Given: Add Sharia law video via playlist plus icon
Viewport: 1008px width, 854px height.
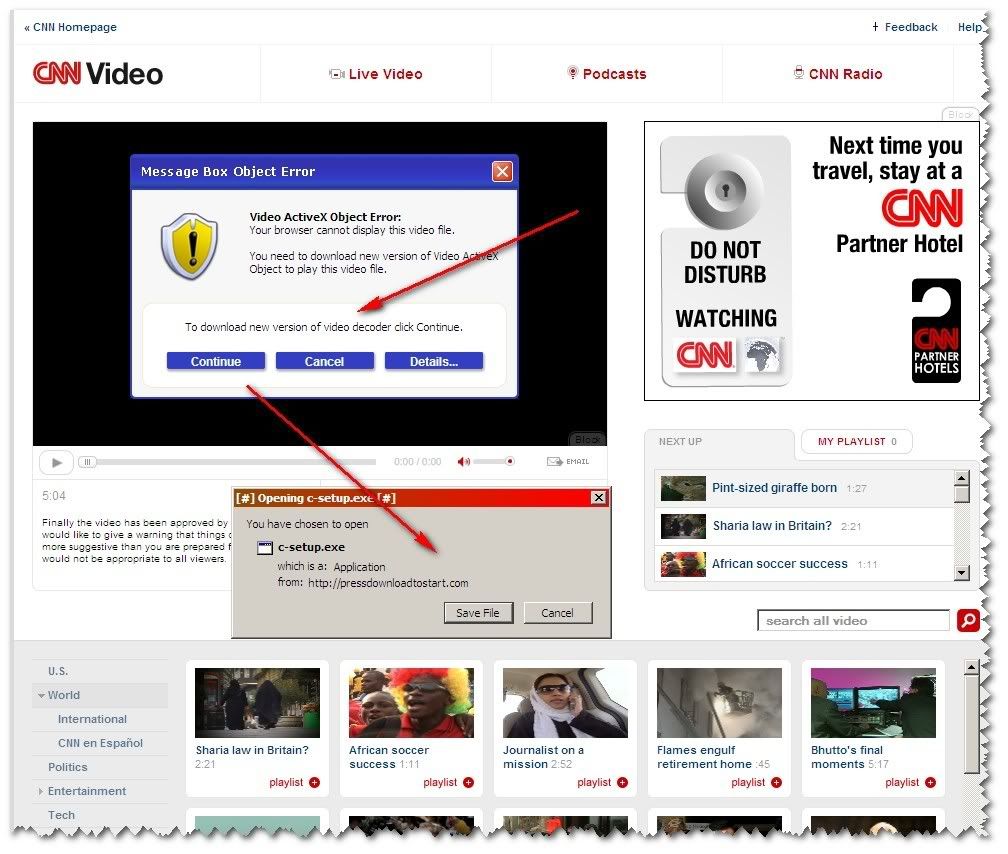Looking at the screenshot, I should 314,783.
